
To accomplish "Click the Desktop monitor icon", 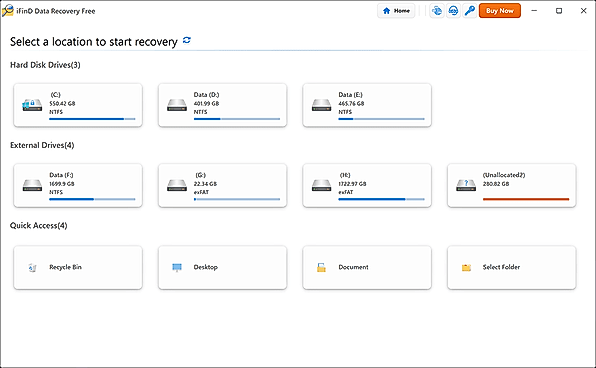I will [177, 268].
